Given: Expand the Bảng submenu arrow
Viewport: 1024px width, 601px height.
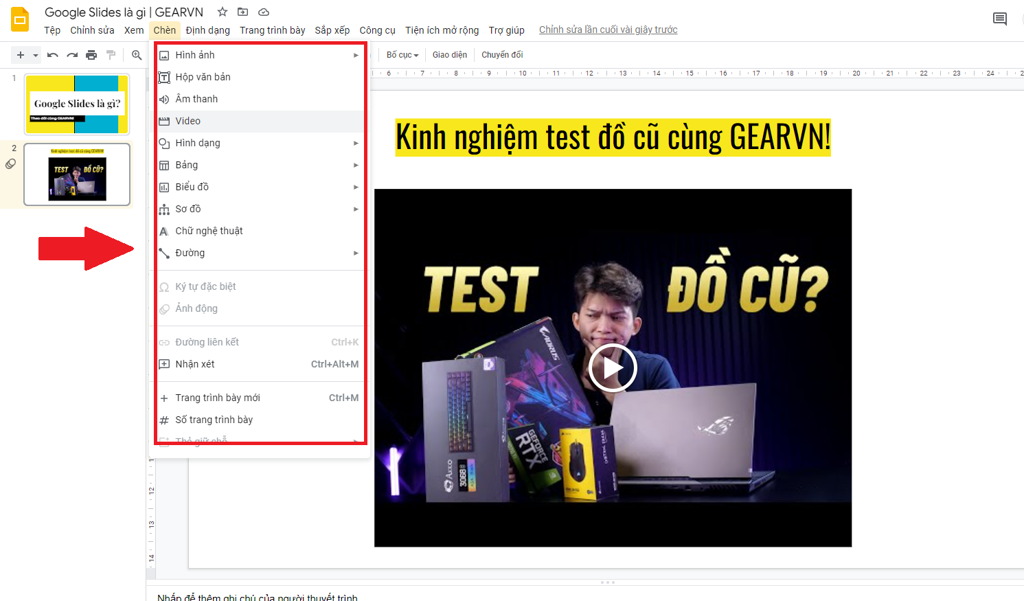Looking at the screenshot, I should [x=356, y=165].
